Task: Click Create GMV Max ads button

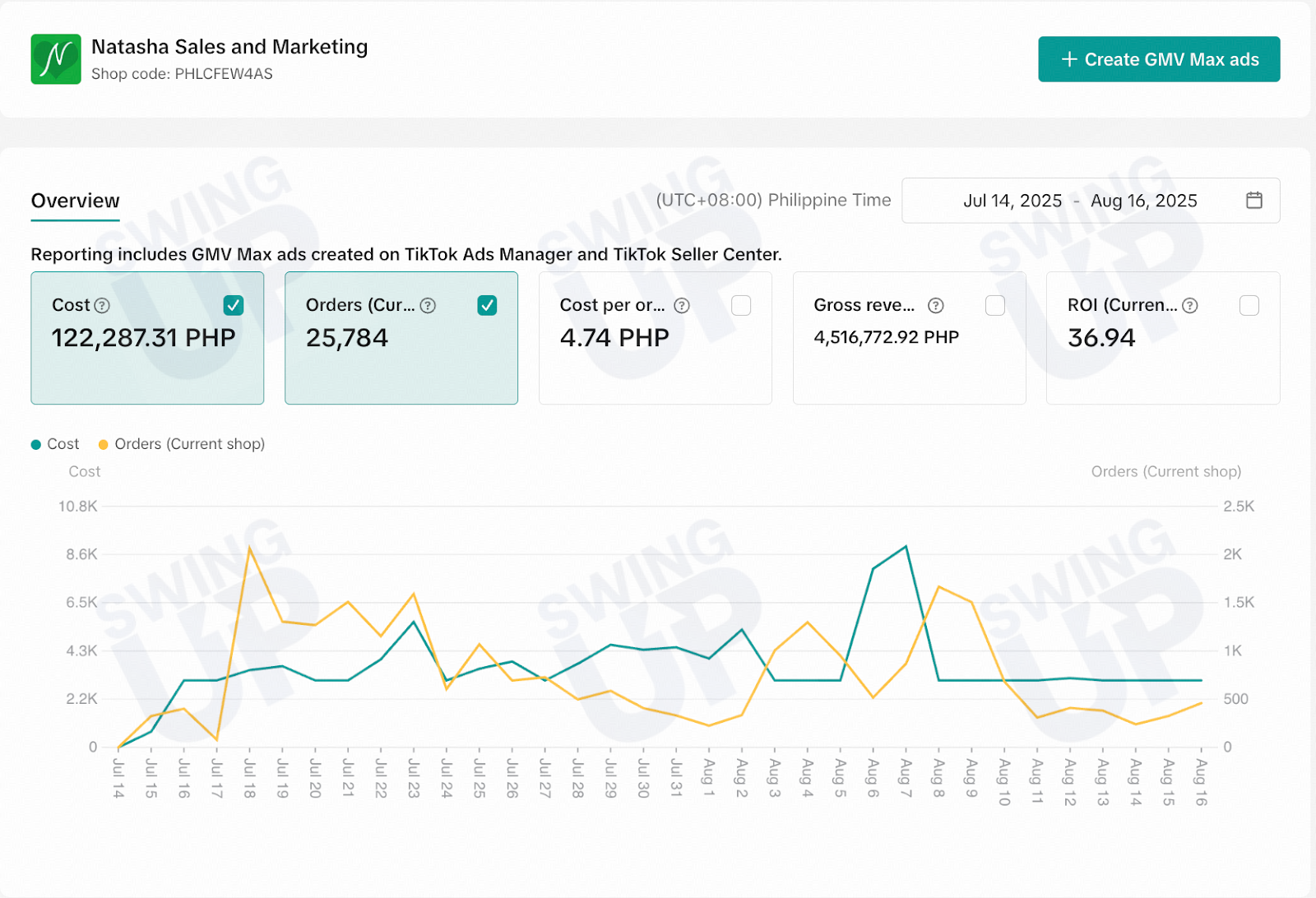Action: tap(1159, 59)
